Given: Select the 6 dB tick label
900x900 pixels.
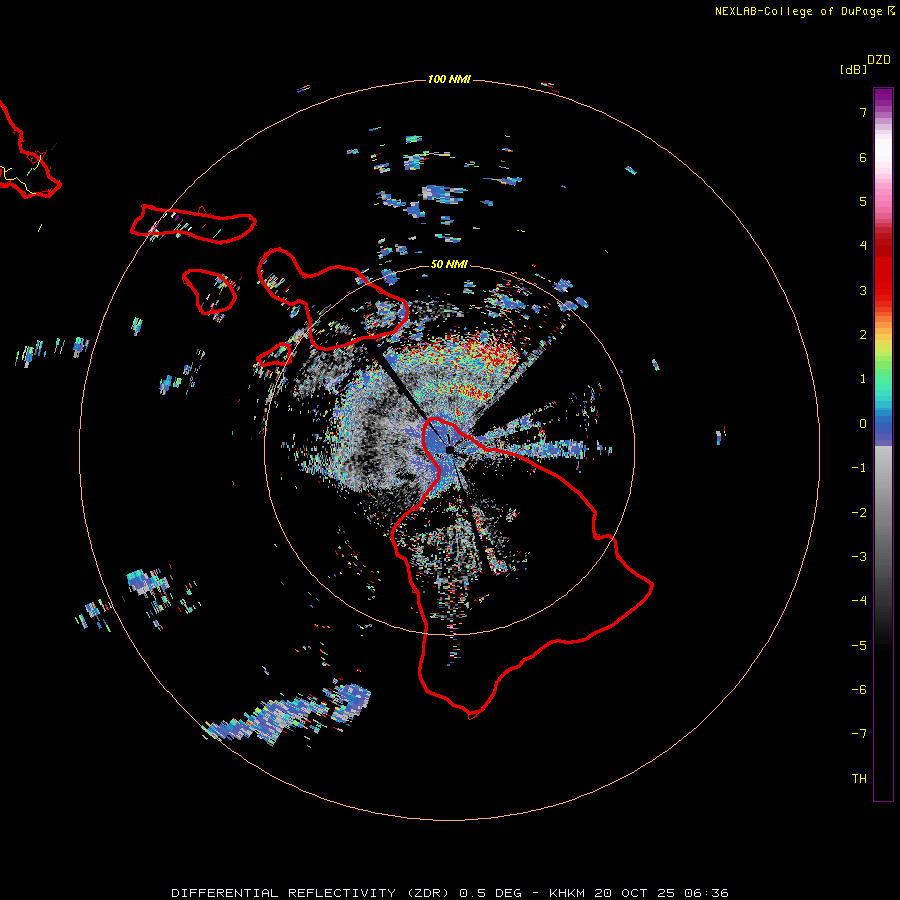Looking at the screenshot, I should point(863,157).
